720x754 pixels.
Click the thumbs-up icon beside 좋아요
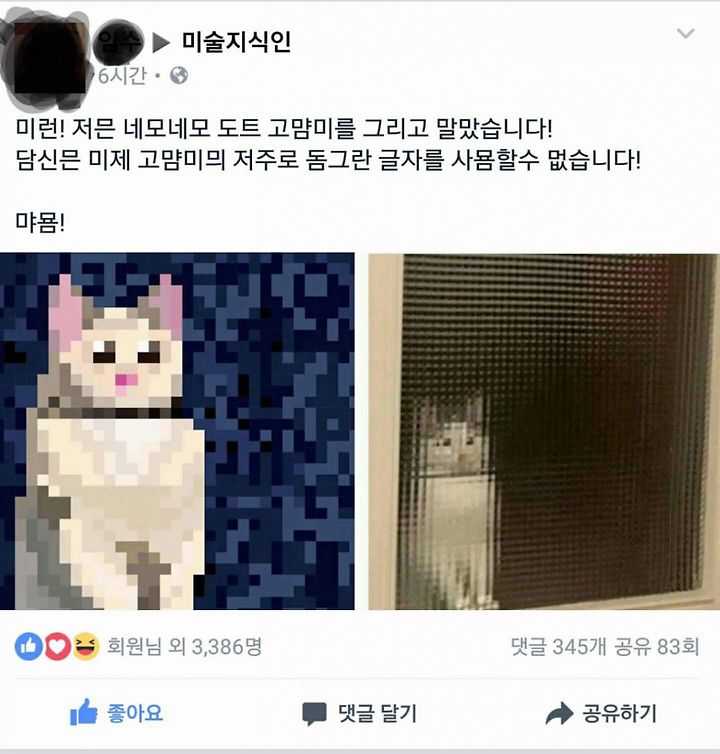(x=84, y=712)
